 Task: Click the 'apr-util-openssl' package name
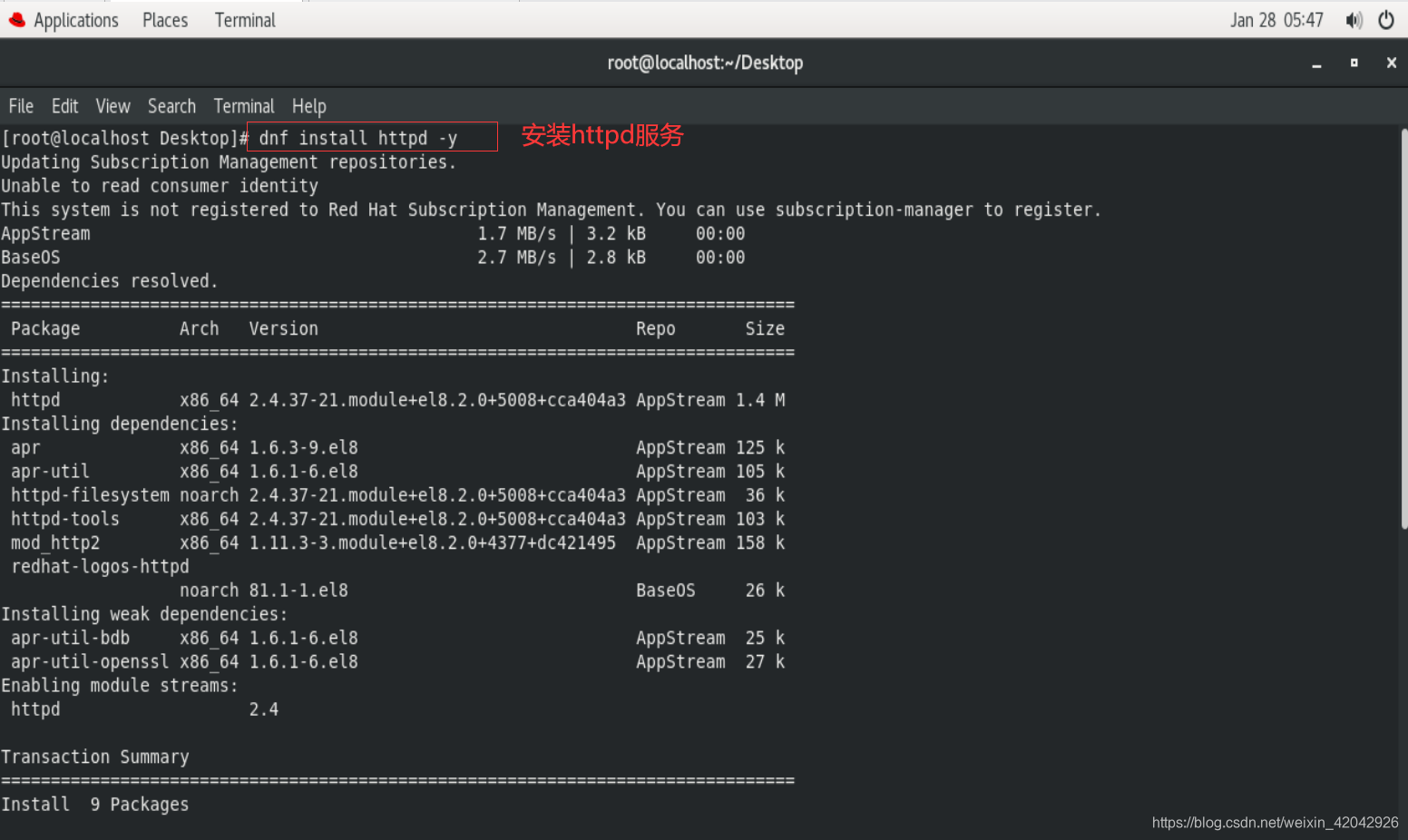pyautogui.click(x=90, y=662)
